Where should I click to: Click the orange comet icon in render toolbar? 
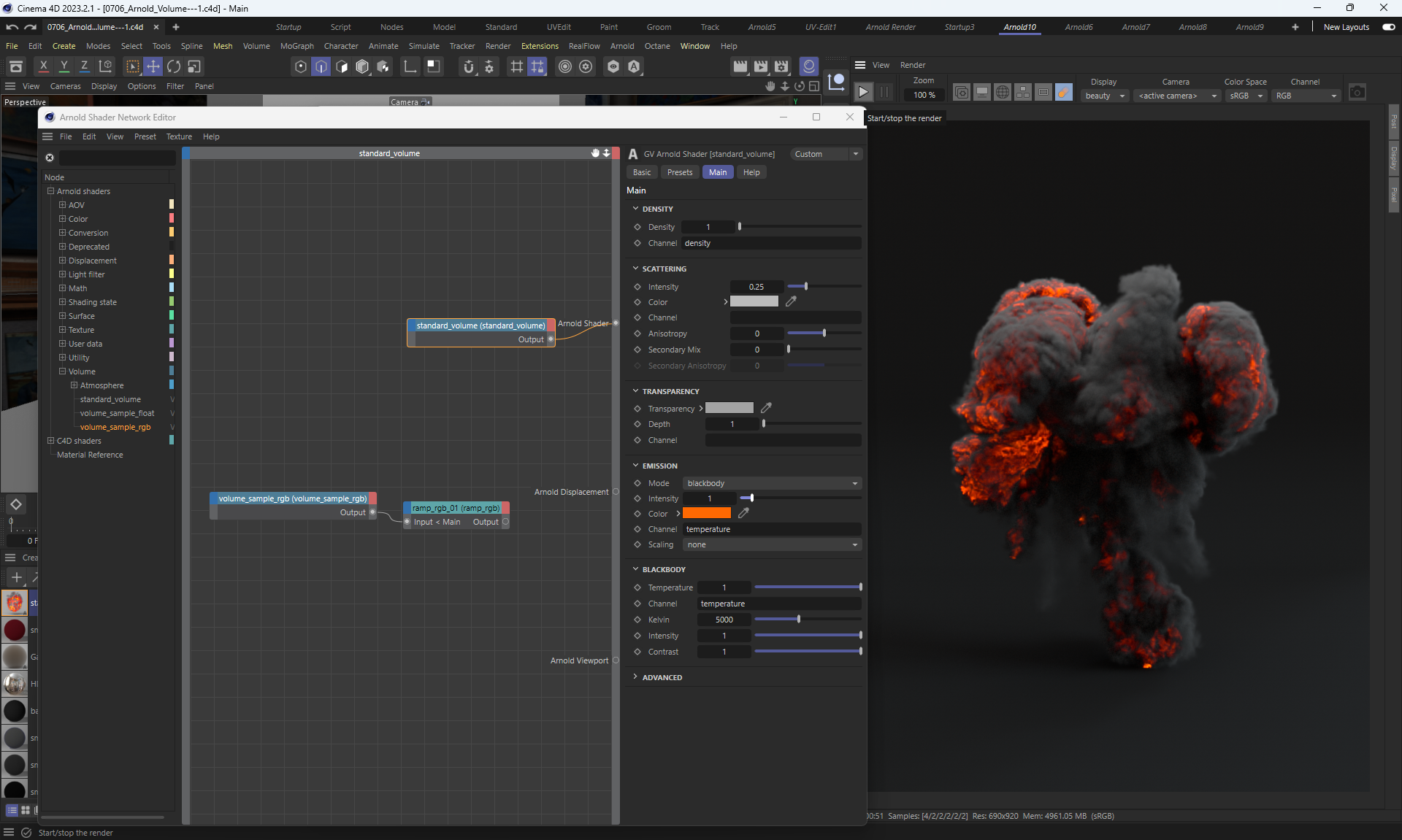[1064, 92]
